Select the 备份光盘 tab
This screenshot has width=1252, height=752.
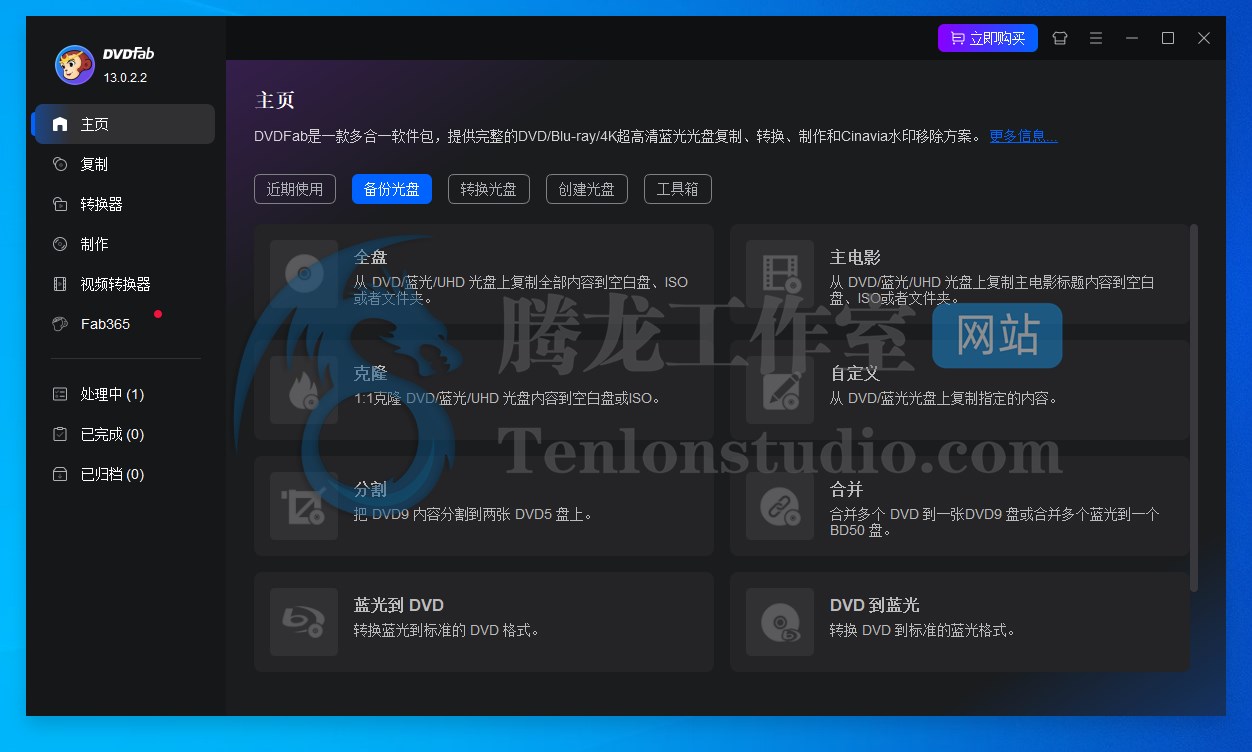[x=392, y=189]
